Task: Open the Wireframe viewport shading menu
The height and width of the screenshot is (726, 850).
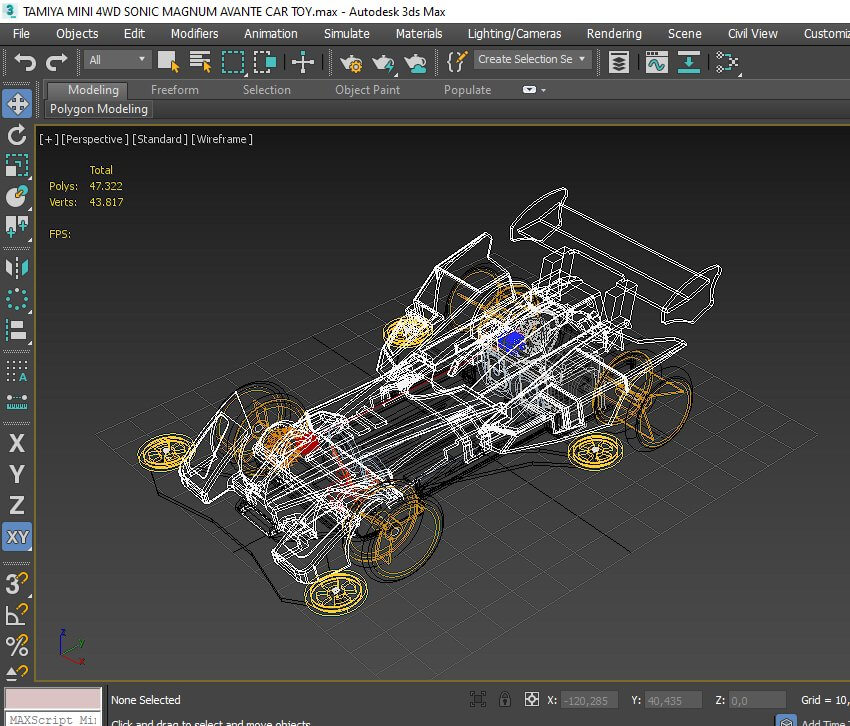Action: (222, 139)
